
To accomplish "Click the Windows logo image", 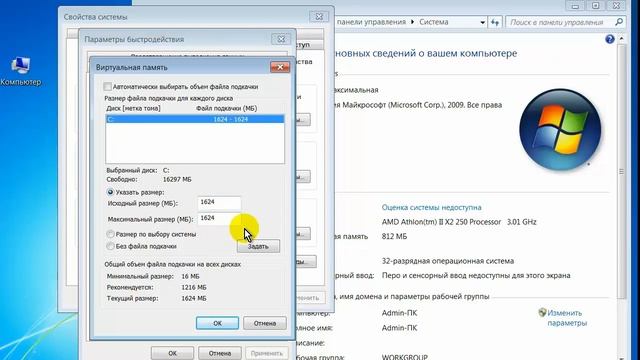I will click(x=560, y=130).
